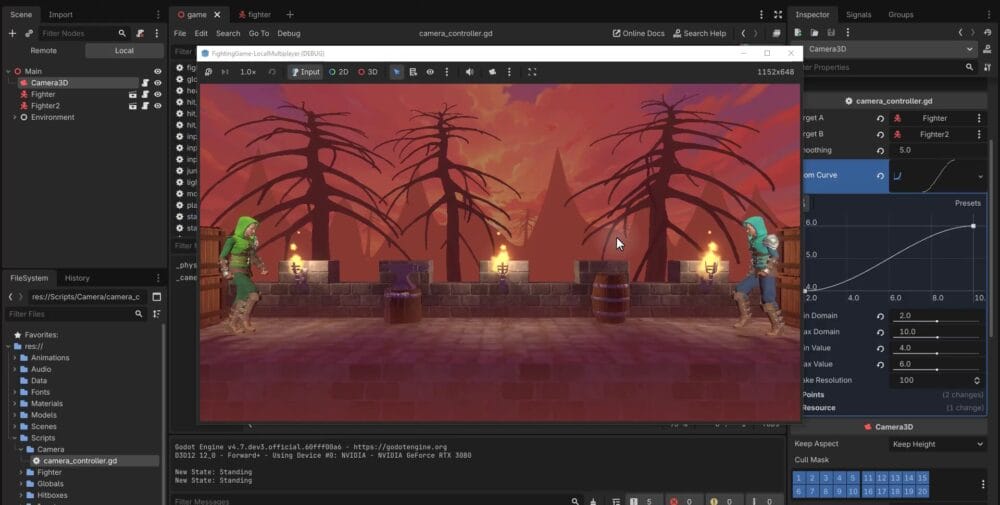1000x505 pixels.
Task: Click the property sort tools icon beside the filter
Action: point(987,67)
